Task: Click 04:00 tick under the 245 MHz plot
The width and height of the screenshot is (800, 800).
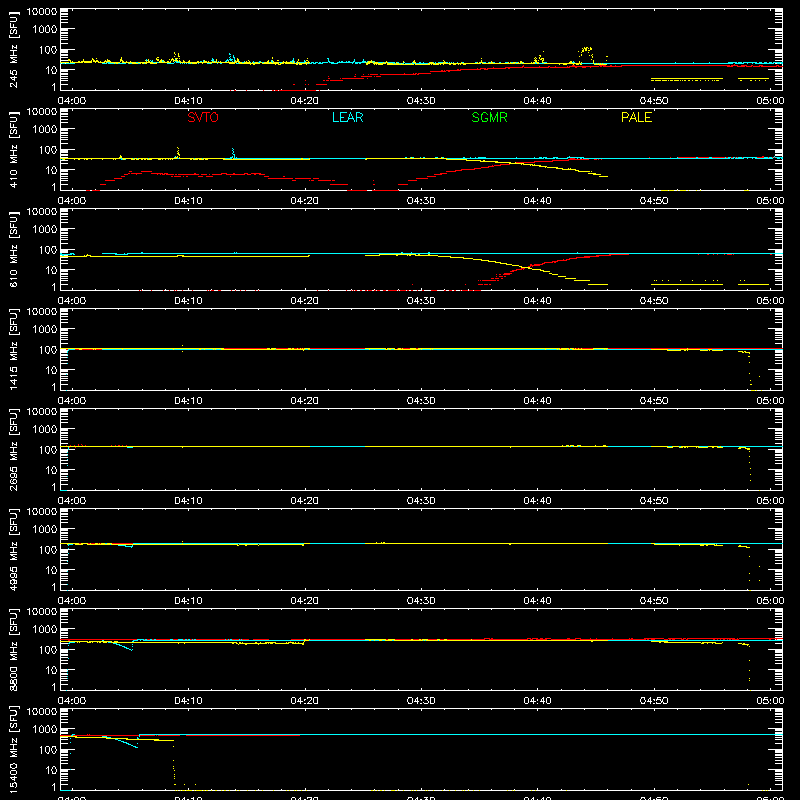Action: (71, 101)
